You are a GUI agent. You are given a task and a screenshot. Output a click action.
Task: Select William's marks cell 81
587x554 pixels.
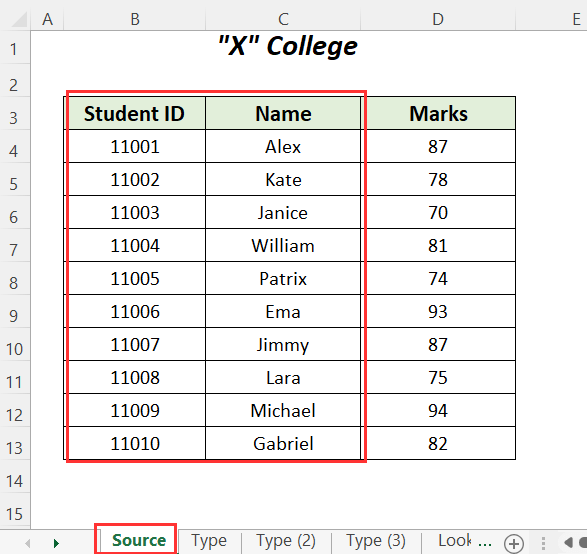click(438, 245)
